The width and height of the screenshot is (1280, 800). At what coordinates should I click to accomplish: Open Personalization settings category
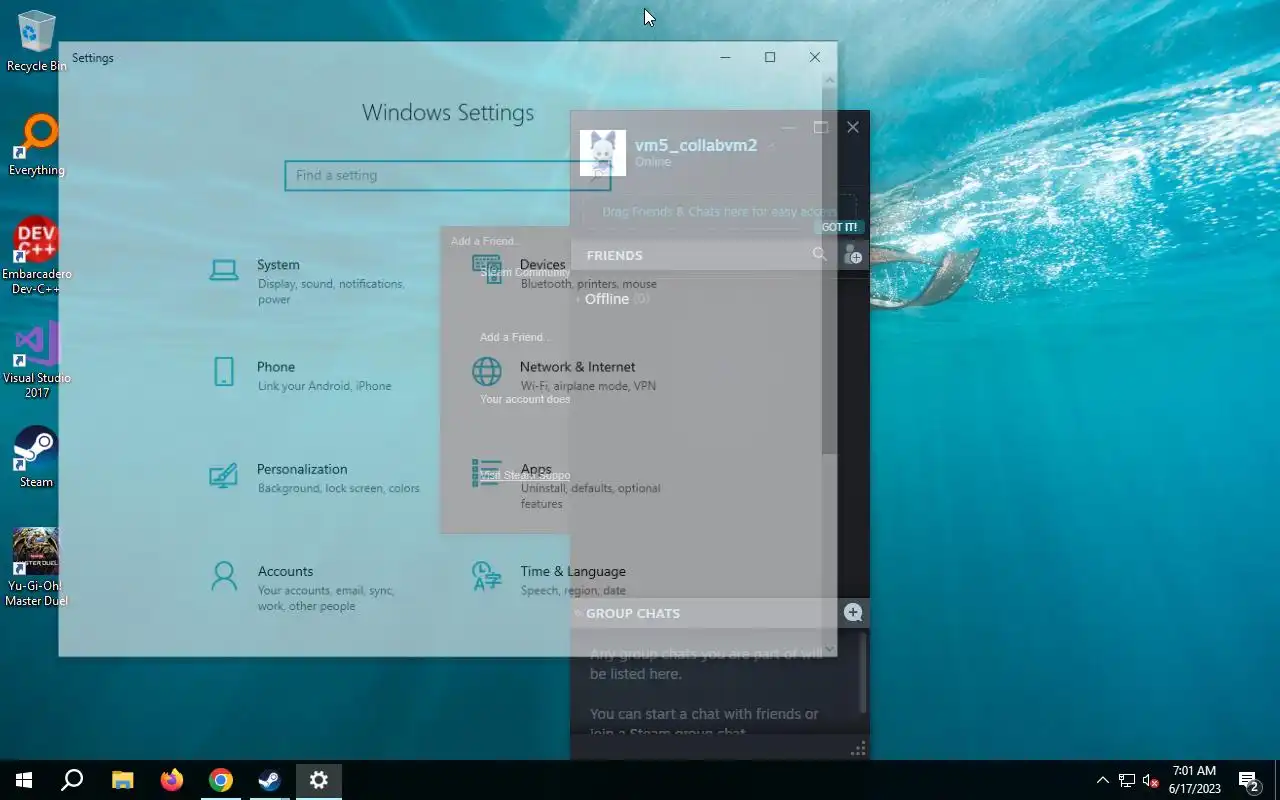314,478
